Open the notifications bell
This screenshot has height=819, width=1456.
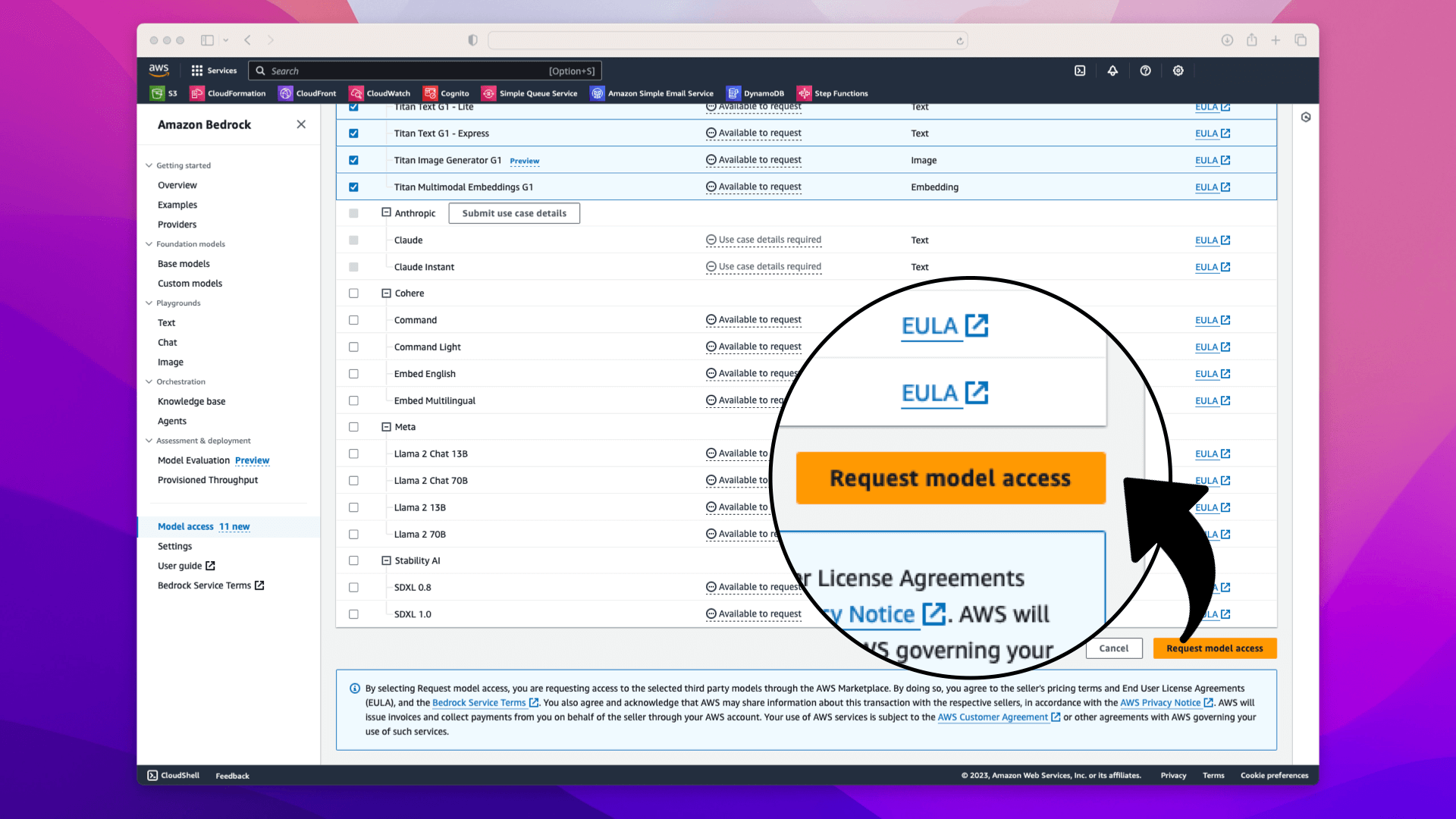click(1112, 71)
